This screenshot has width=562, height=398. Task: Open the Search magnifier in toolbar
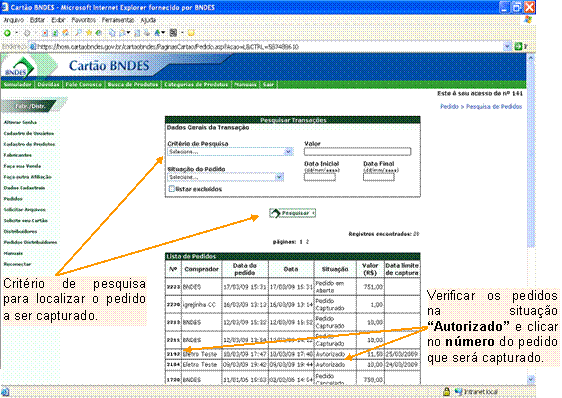(78, 33)
